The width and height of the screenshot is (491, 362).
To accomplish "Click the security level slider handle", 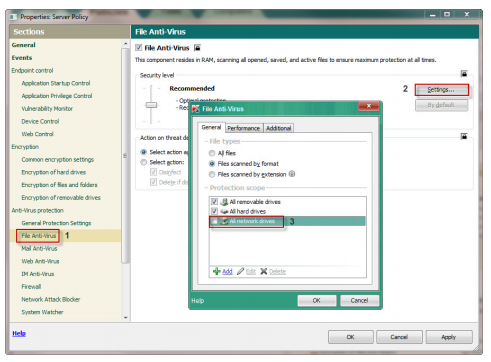I will (x=151, y=105).
